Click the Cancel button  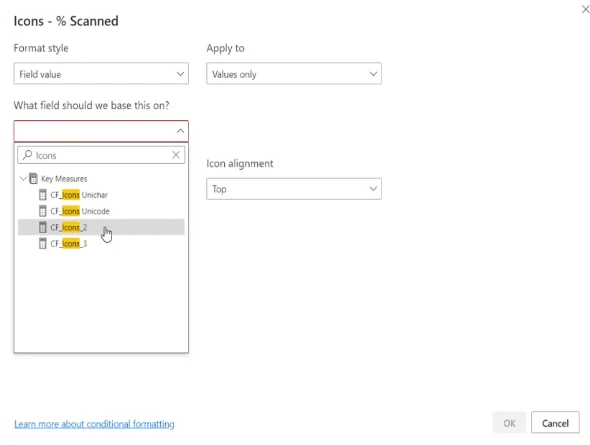555,423
